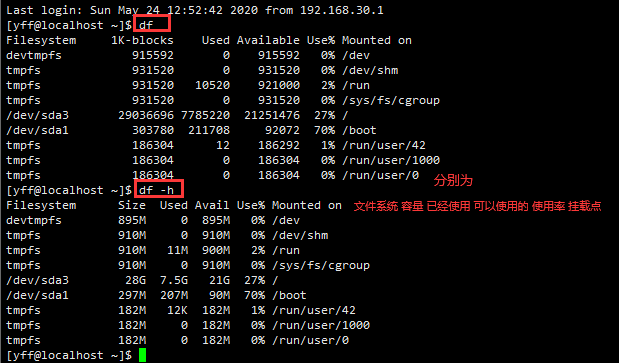
Task: Click "70%" in the 303780 row
Action: 325,130
